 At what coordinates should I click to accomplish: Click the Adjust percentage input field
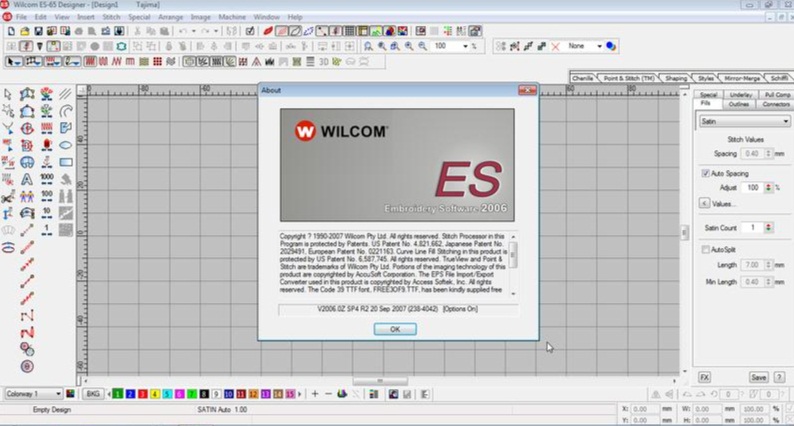tap(752, 187)
